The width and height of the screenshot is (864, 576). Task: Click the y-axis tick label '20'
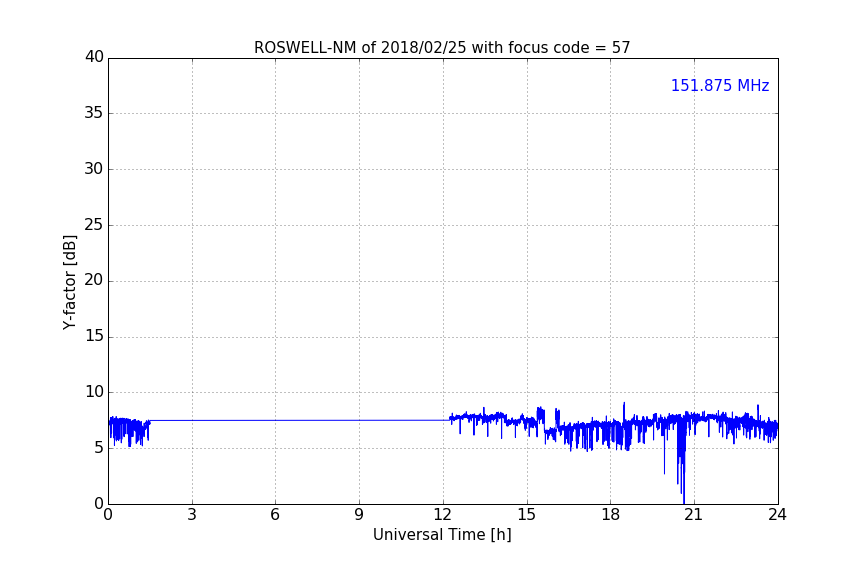tap(94, 280)
